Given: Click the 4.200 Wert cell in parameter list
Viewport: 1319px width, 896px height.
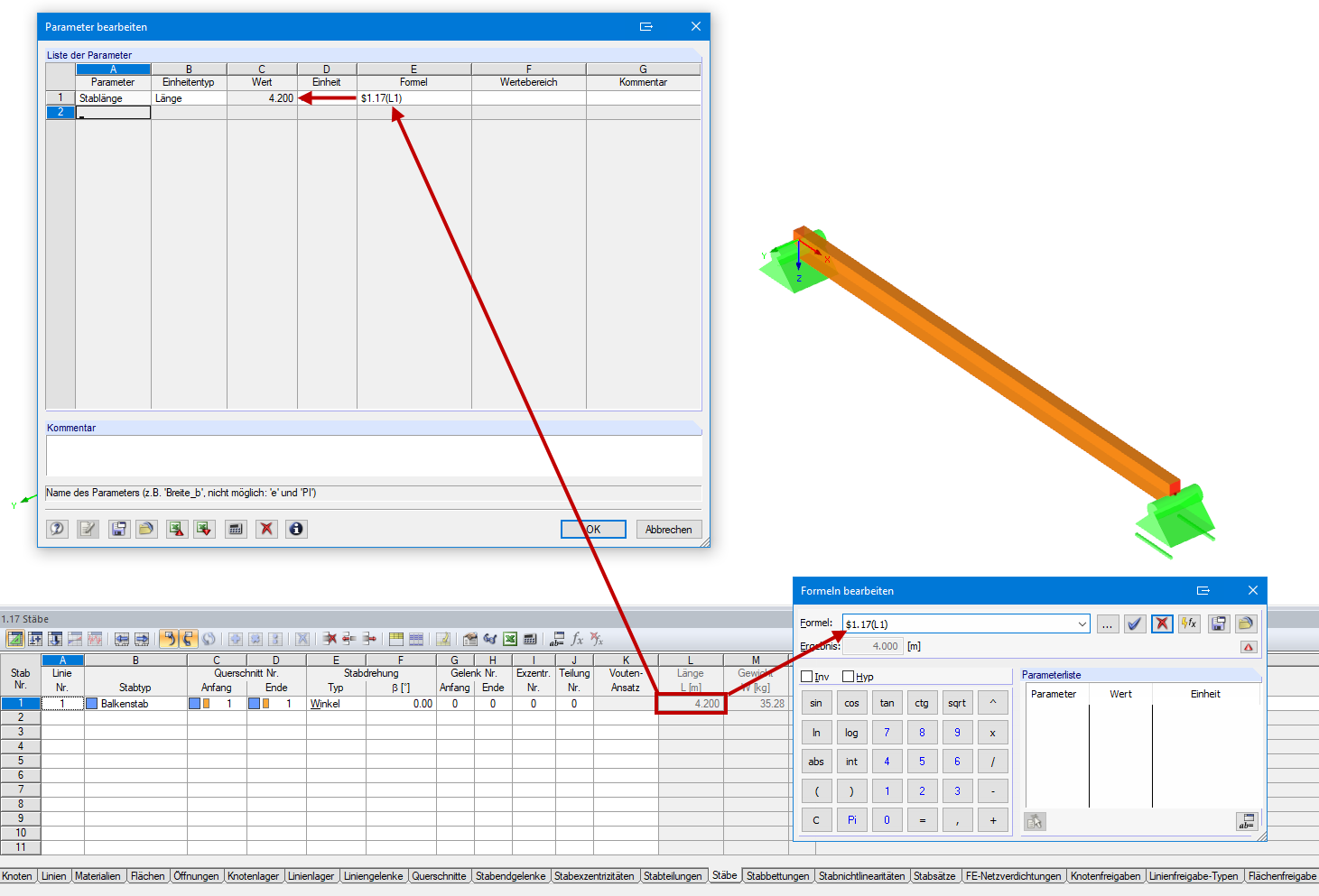Looking at the screenshot, I should pos(262,98).
